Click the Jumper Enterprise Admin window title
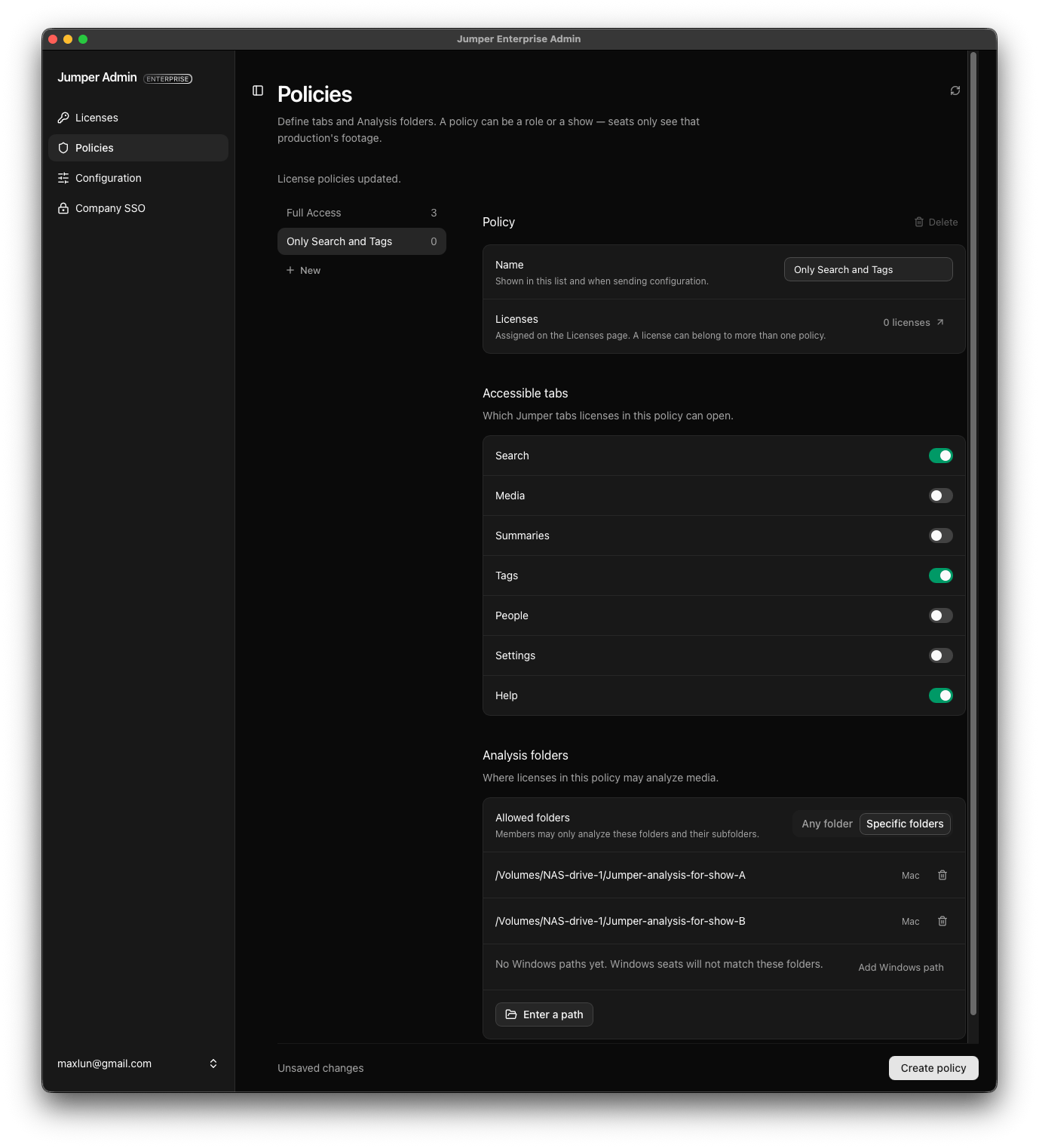 point(519,39)
